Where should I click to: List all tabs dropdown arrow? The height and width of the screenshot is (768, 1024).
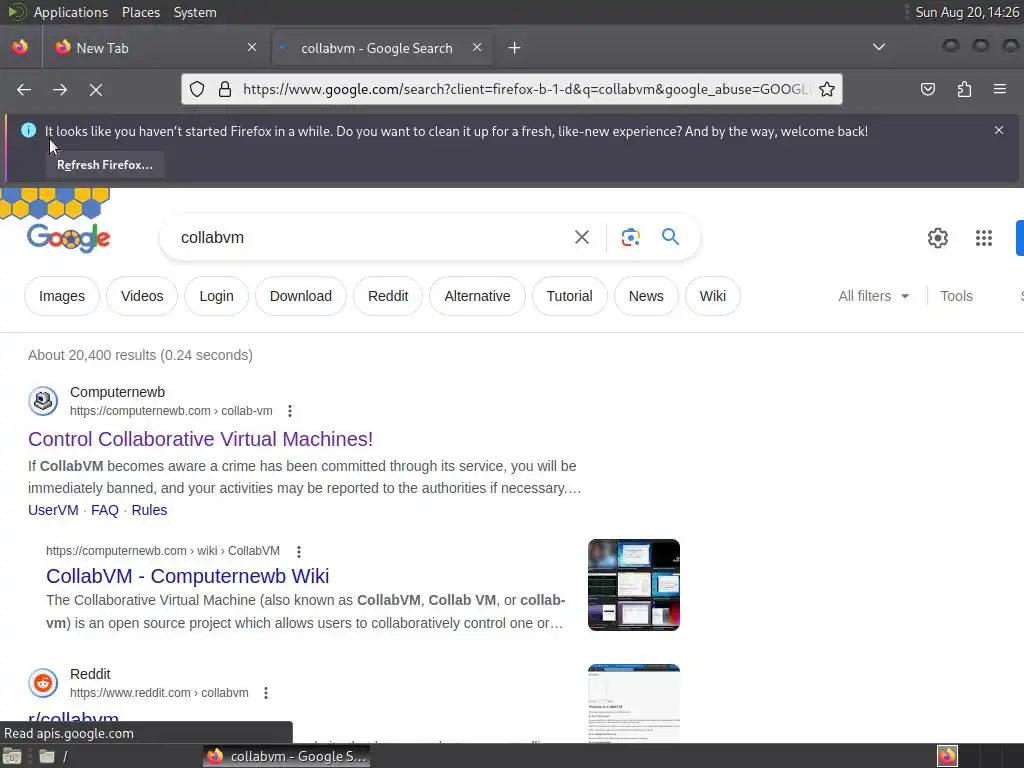click(x=879, y=47)
